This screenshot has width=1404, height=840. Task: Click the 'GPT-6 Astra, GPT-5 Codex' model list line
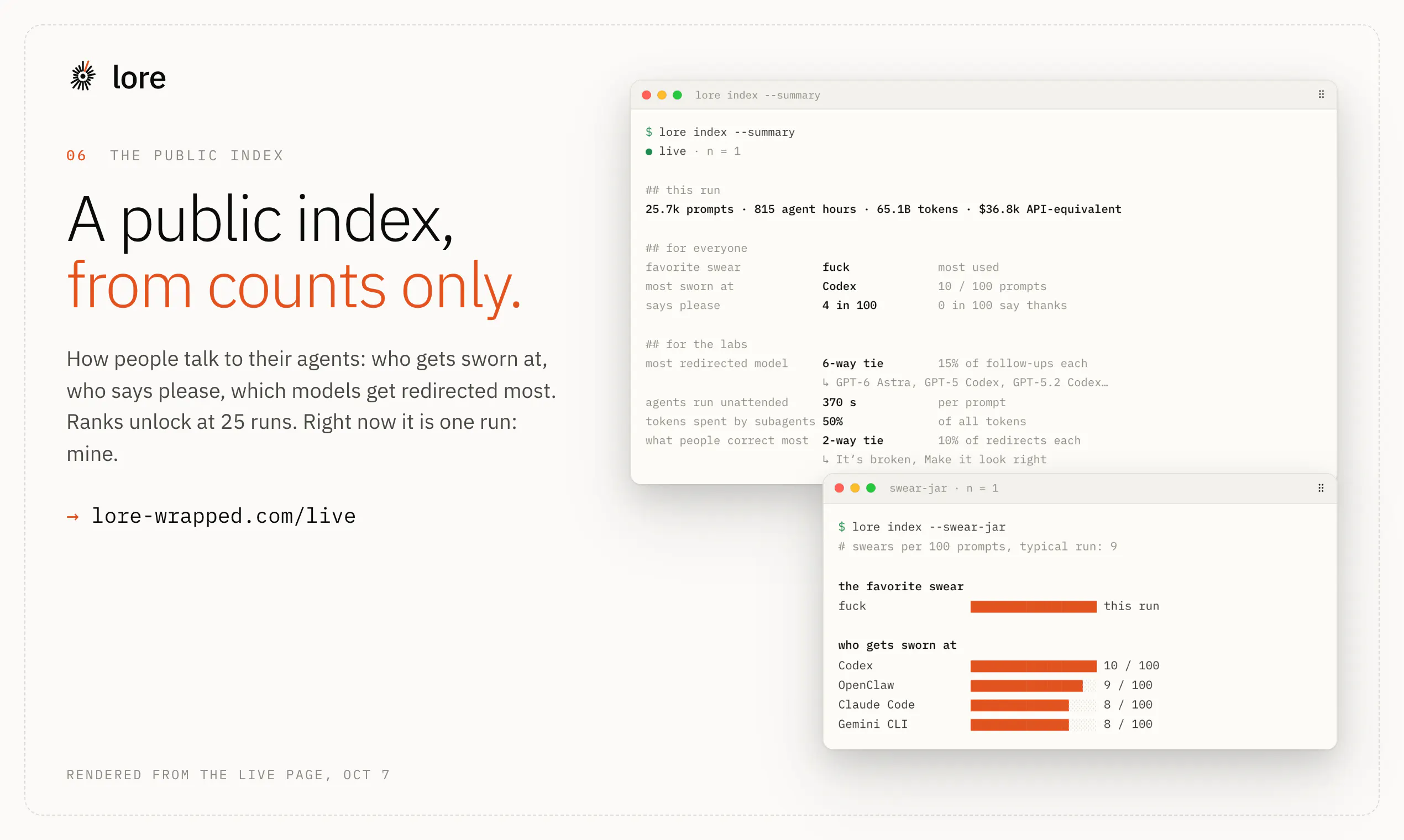click(965, 382)
